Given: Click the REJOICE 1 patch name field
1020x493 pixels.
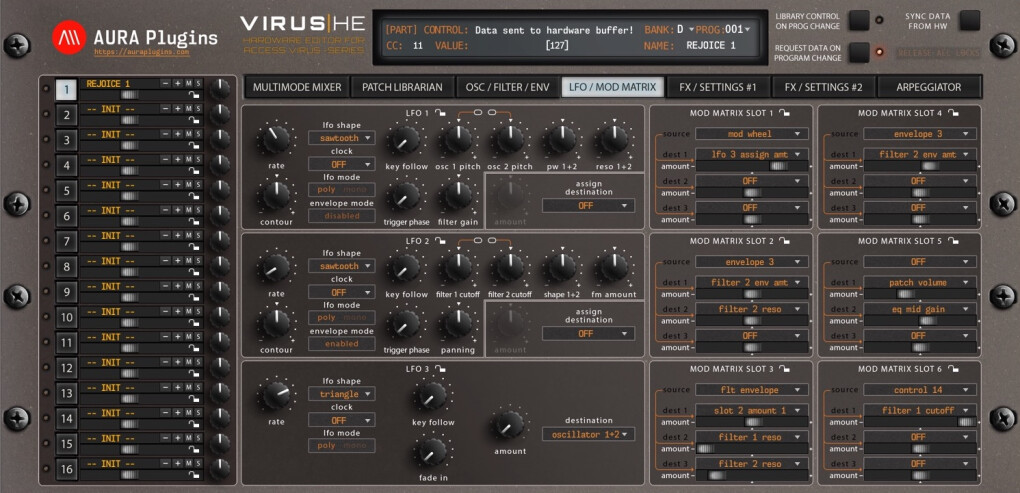Looking at the screenshot, I should [x=119, y=83].
